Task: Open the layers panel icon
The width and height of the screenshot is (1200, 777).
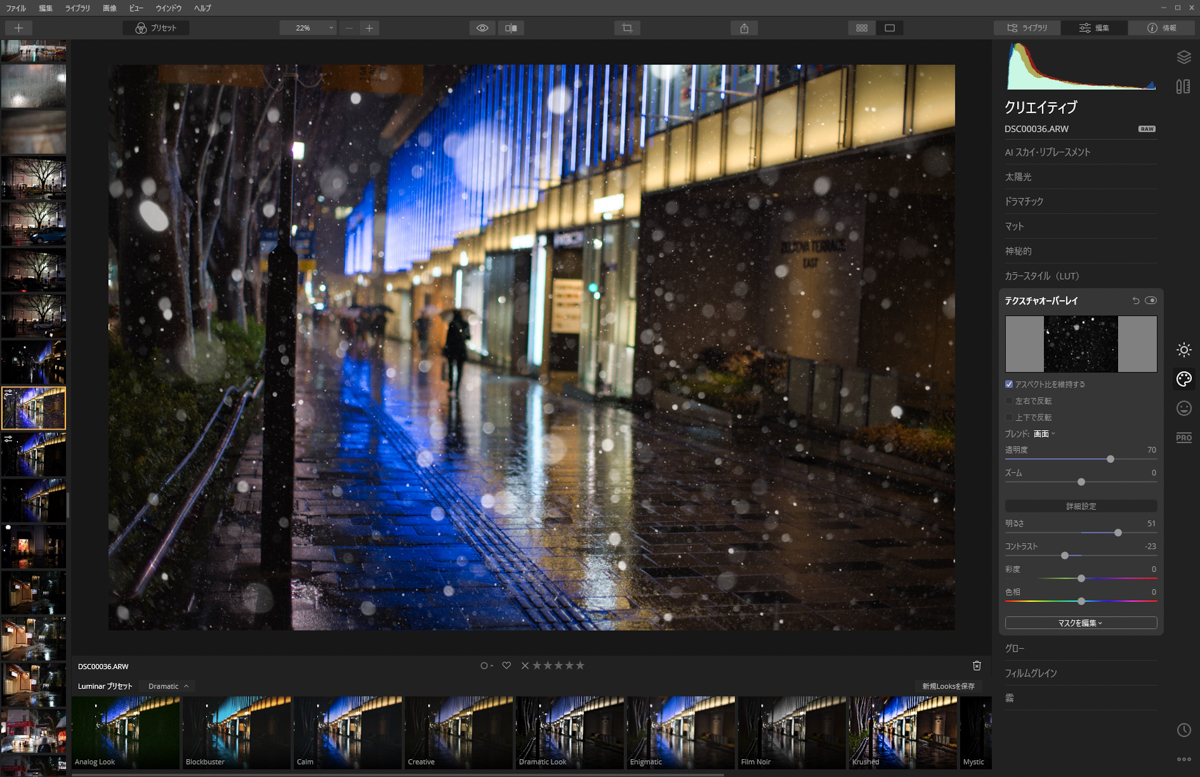Action: coord(1184,57)
